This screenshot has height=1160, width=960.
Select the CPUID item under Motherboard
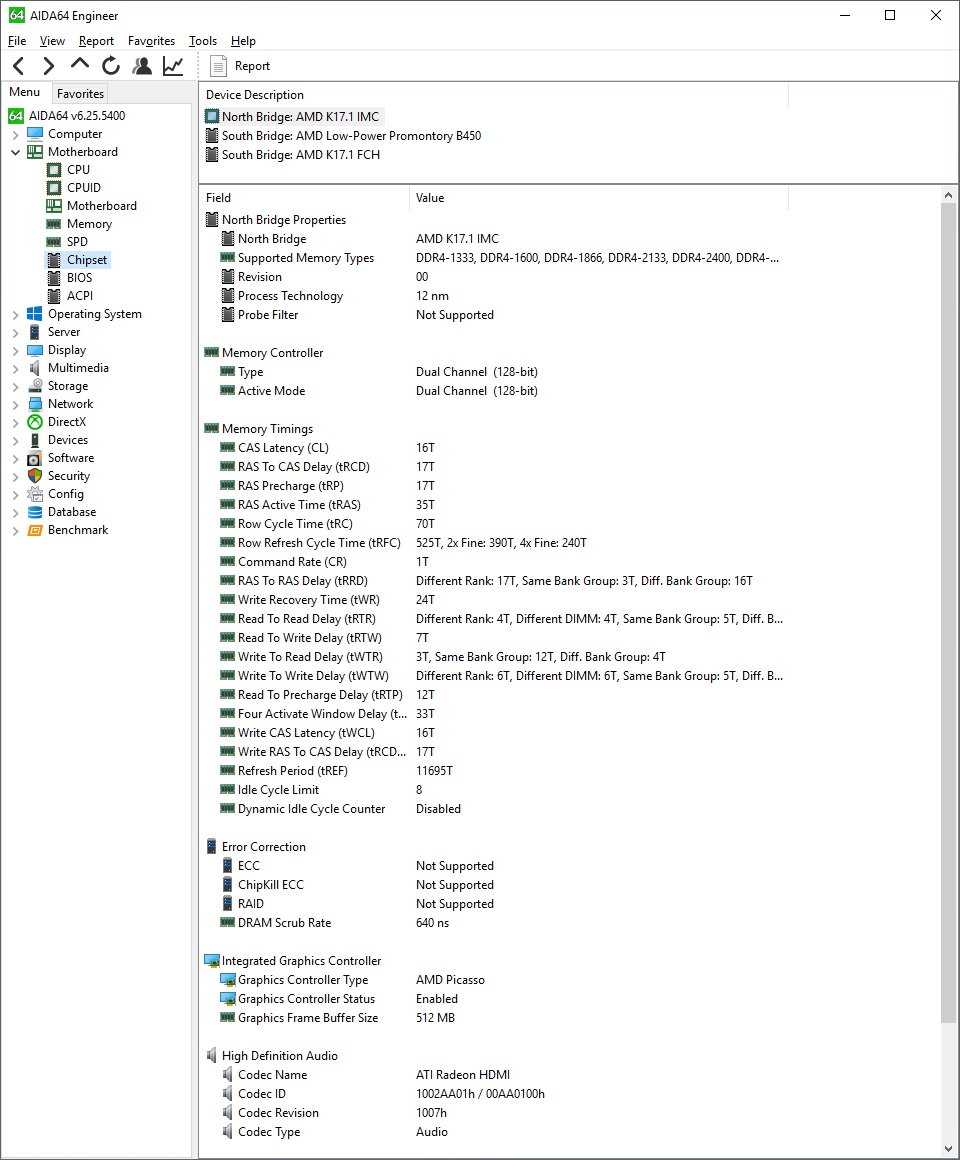point(83,188)
